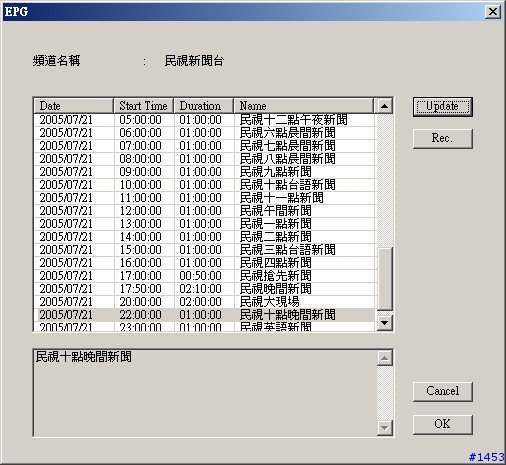The height and width of the screenshot is (465, 506).
Task: Click the description text 民視十點晚間新聞 in the lower box
Action: pos(84,357)
